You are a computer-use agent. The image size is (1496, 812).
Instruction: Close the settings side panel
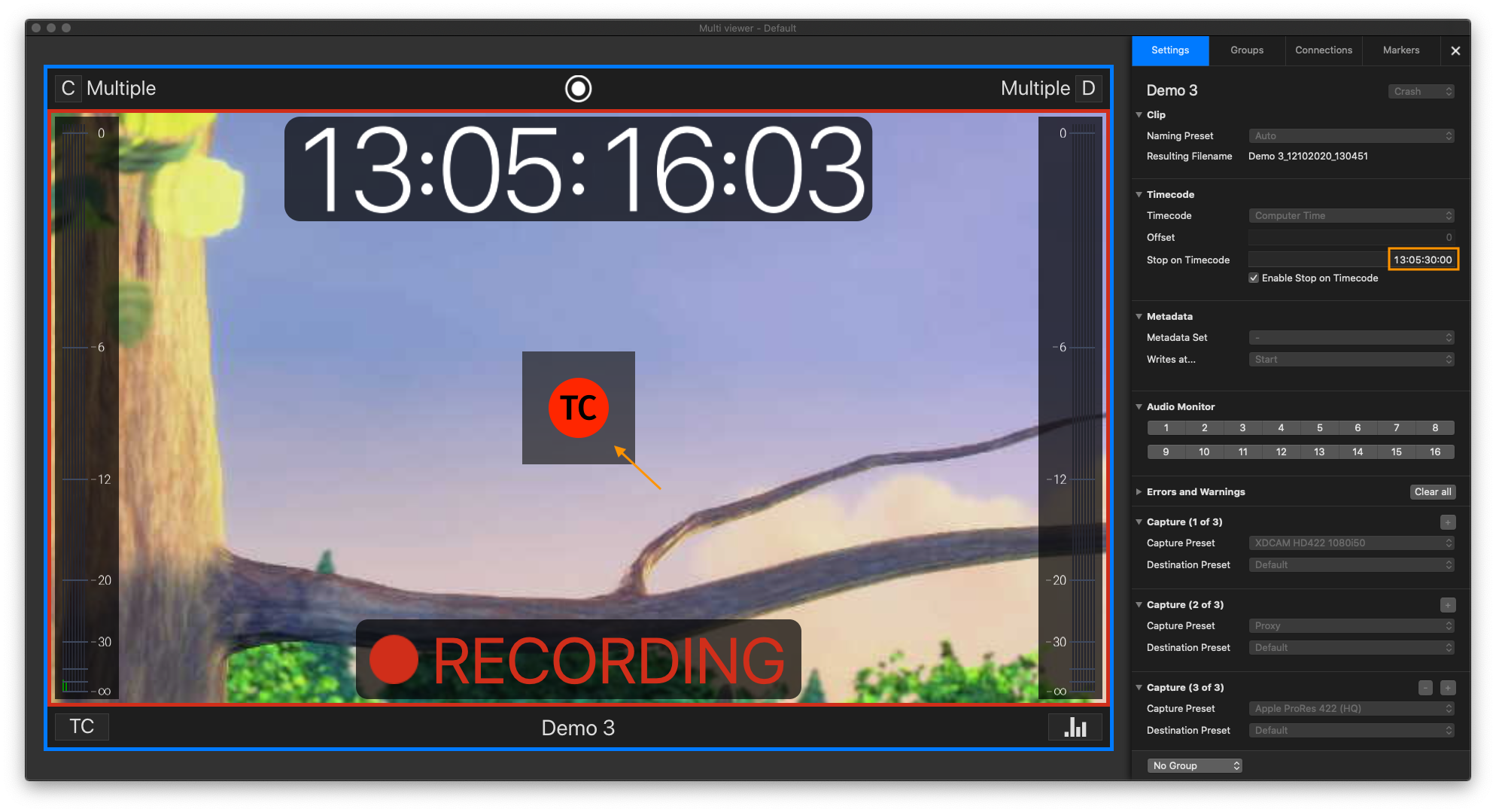1455,50
